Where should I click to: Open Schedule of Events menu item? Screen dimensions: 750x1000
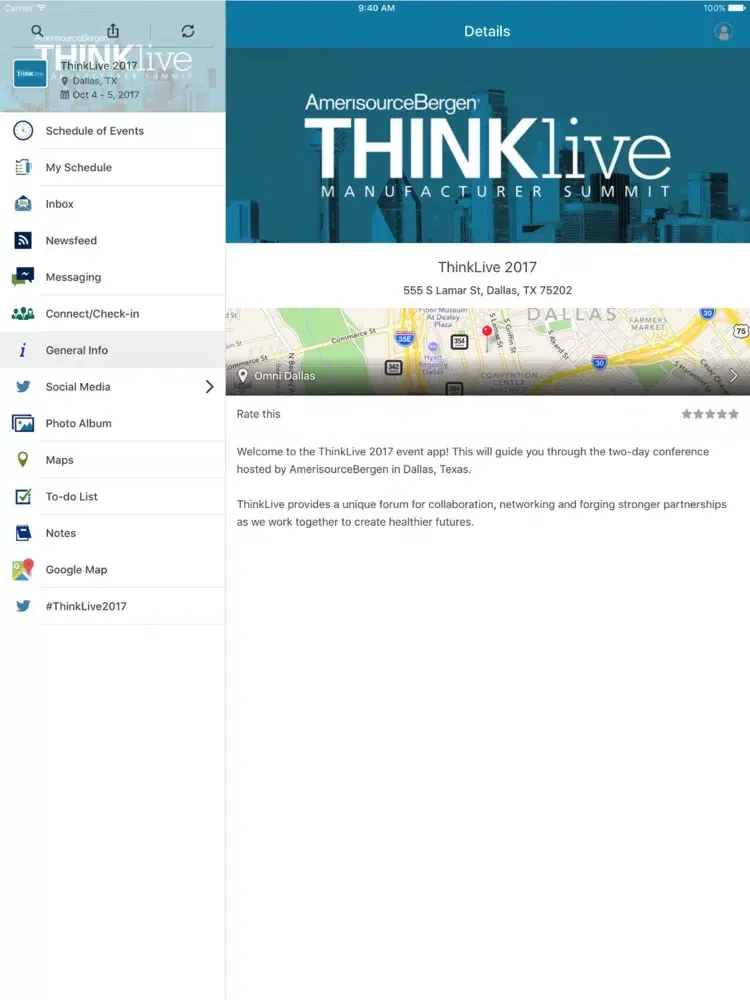(112, 131)
